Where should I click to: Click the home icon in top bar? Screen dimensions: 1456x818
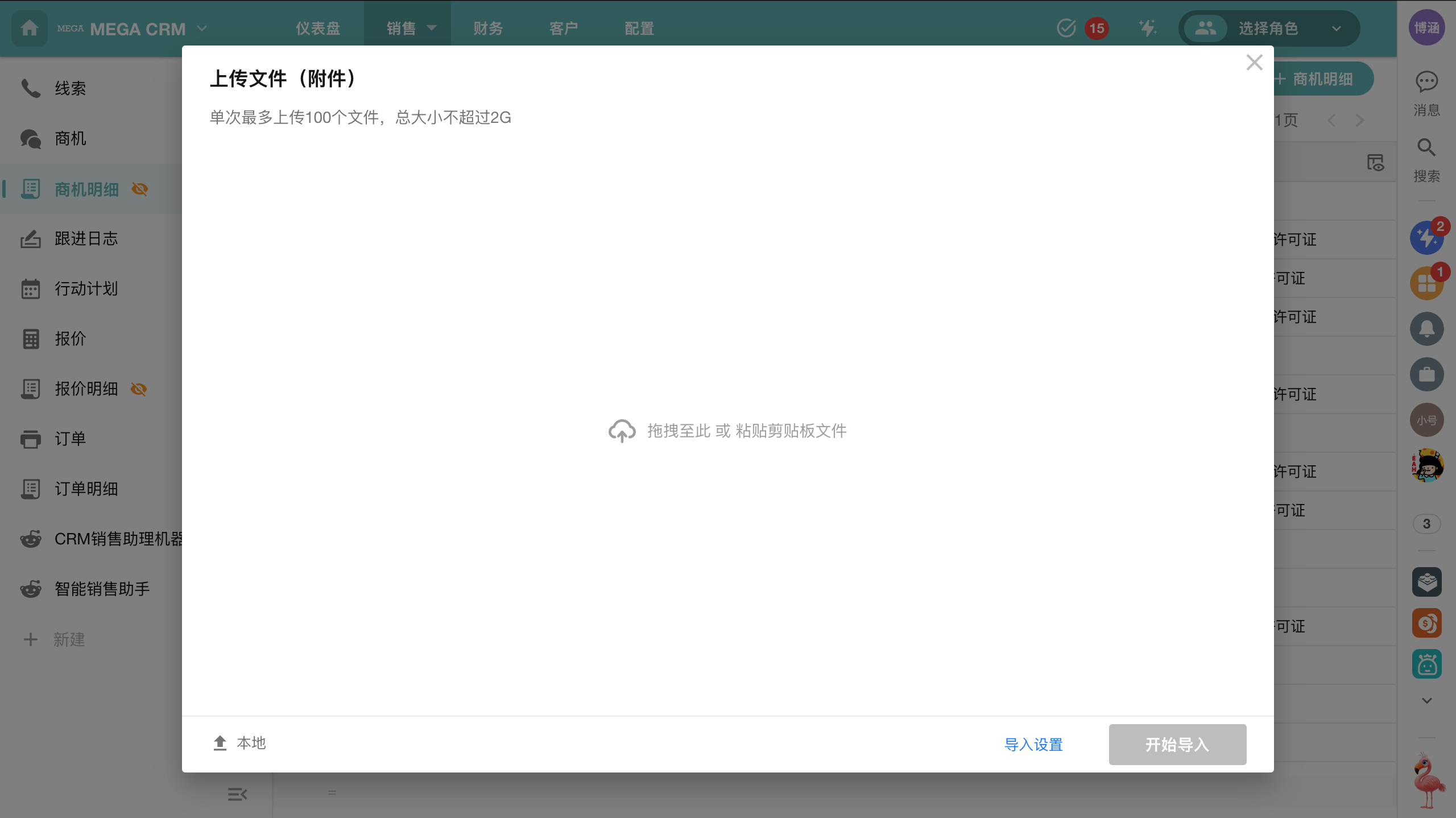30,28
